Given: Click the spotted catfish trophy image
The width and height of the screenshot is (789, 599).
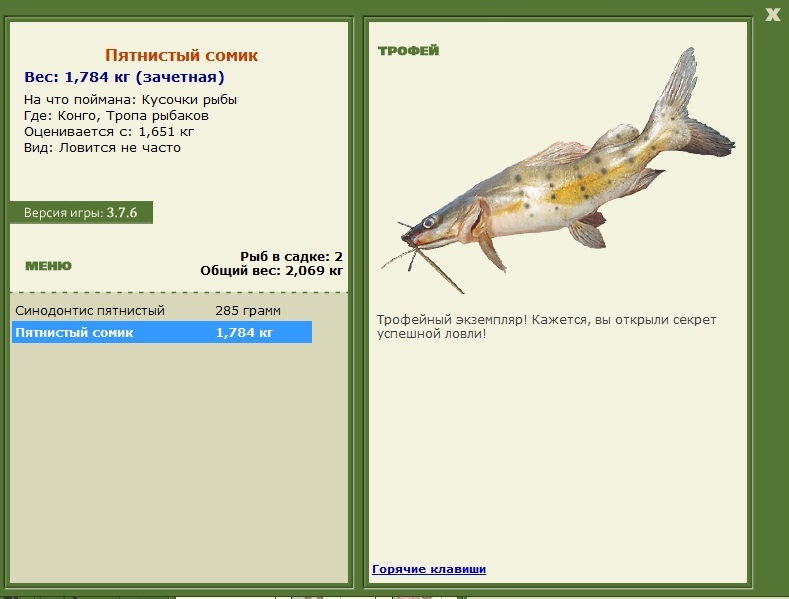Looking at the screenshot, I should (x=558, y=170).
